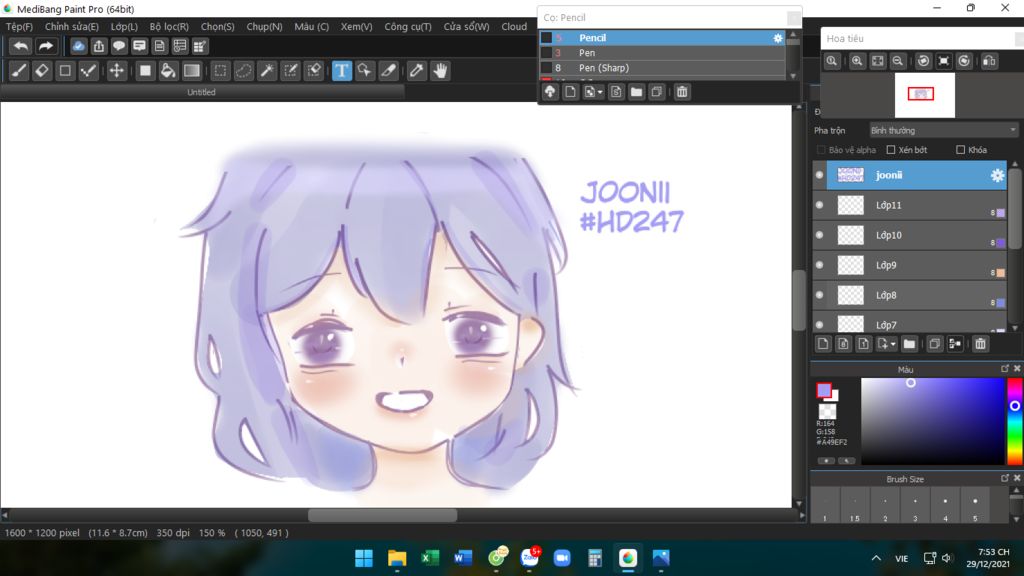Select the Eyedropper tool
The width and height of the screenshot is (1024, 576).
[416, 71]
